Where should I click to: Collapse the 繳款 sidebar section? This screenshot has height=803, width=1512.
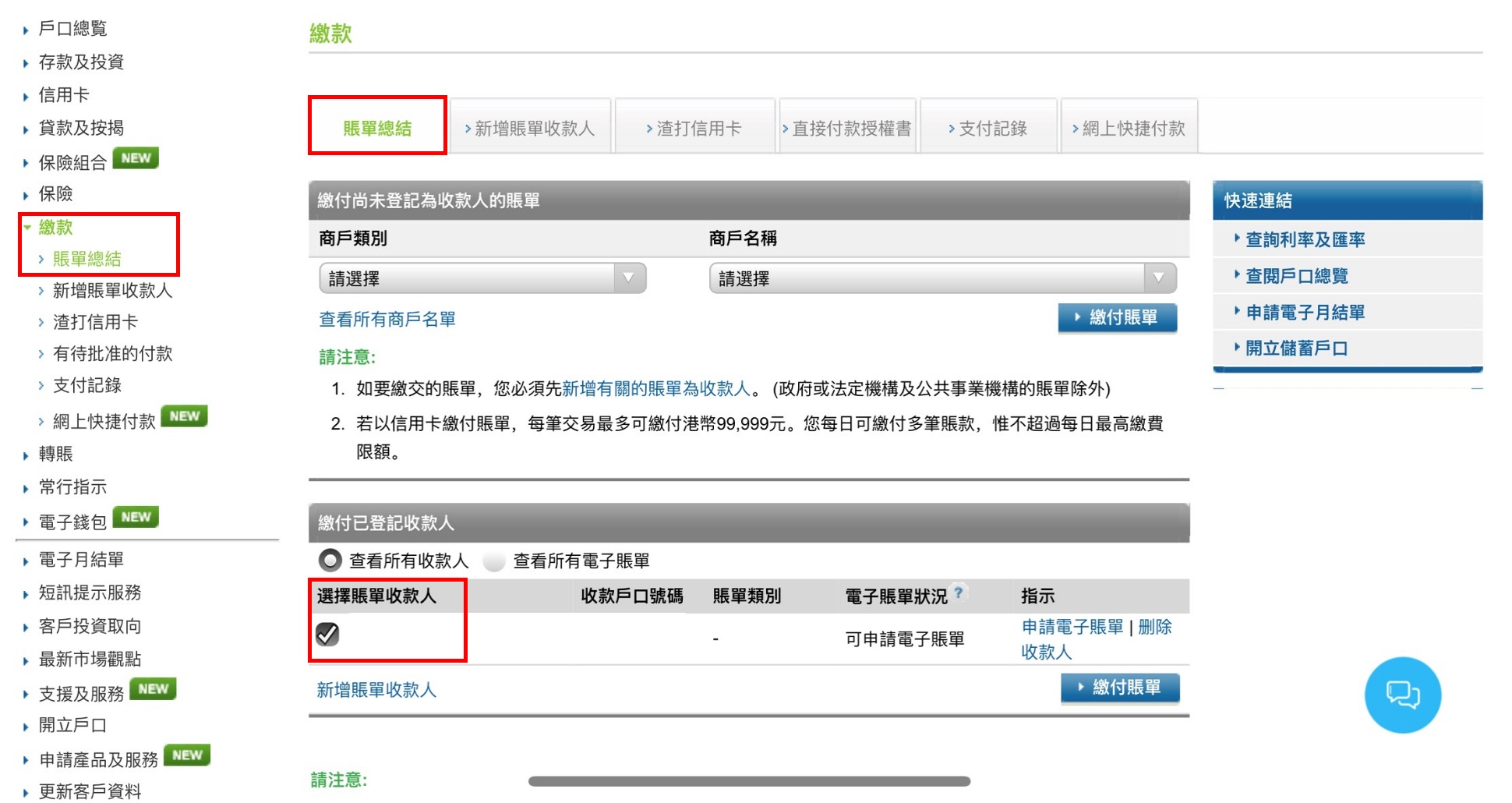(x=27, y=227)
